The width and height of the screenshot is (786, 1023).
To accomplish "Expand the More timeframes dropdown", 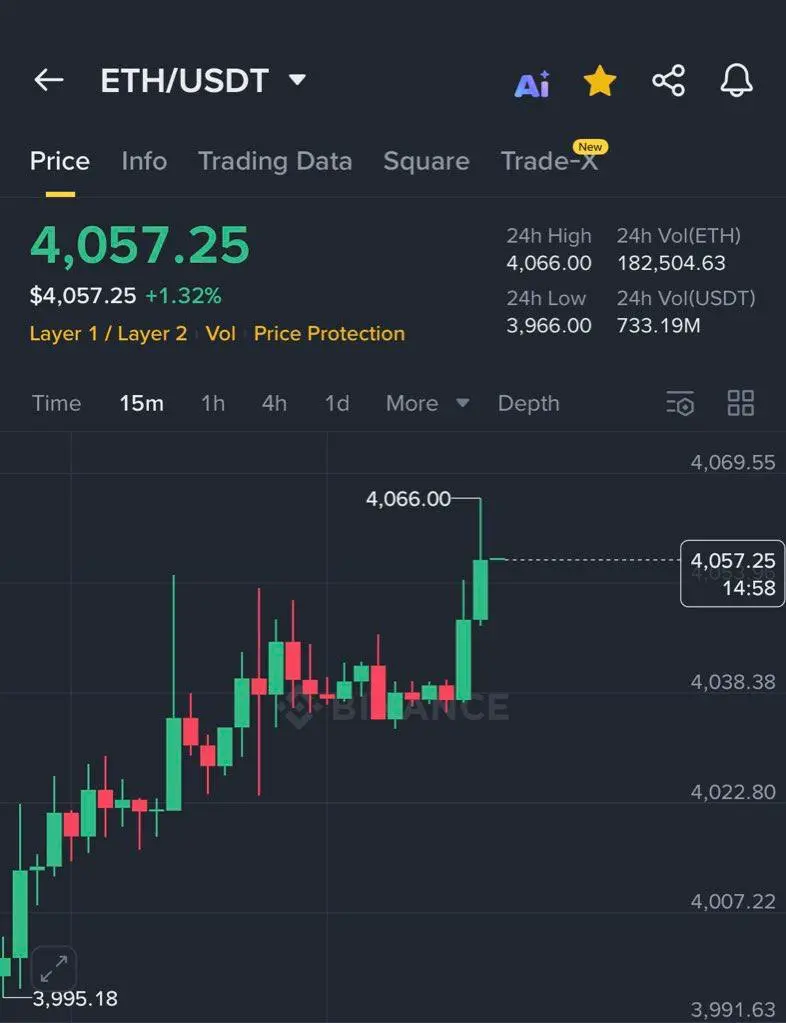I will coord(427,403).
